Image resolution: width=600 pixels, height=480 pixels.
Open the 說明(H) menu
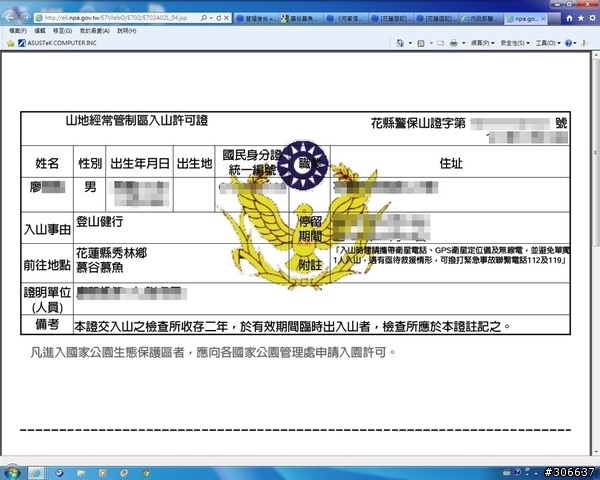tap(127, 31)
